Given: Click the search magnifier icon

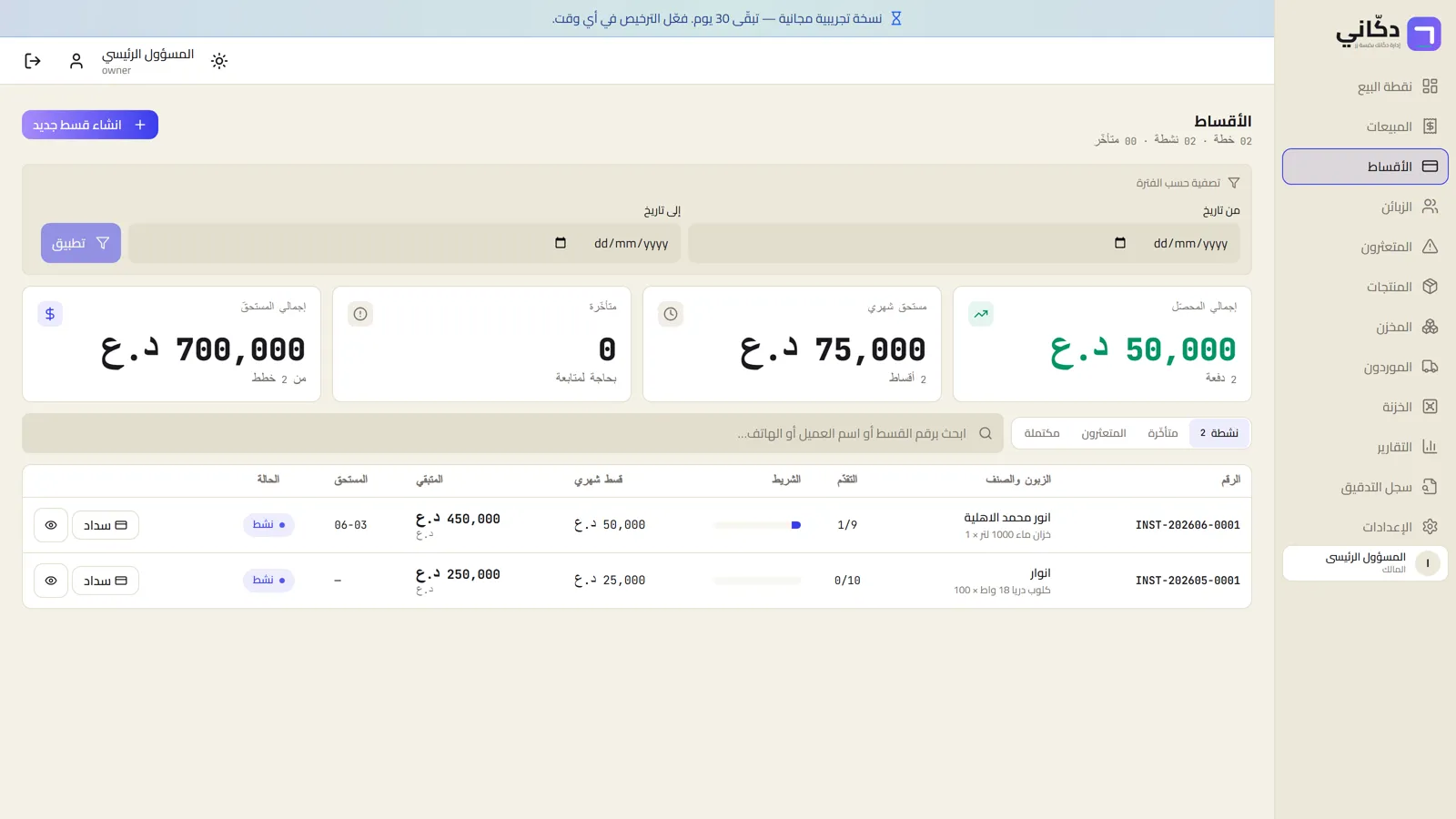Looking at the screenshot, I should (x=986, y=433).
